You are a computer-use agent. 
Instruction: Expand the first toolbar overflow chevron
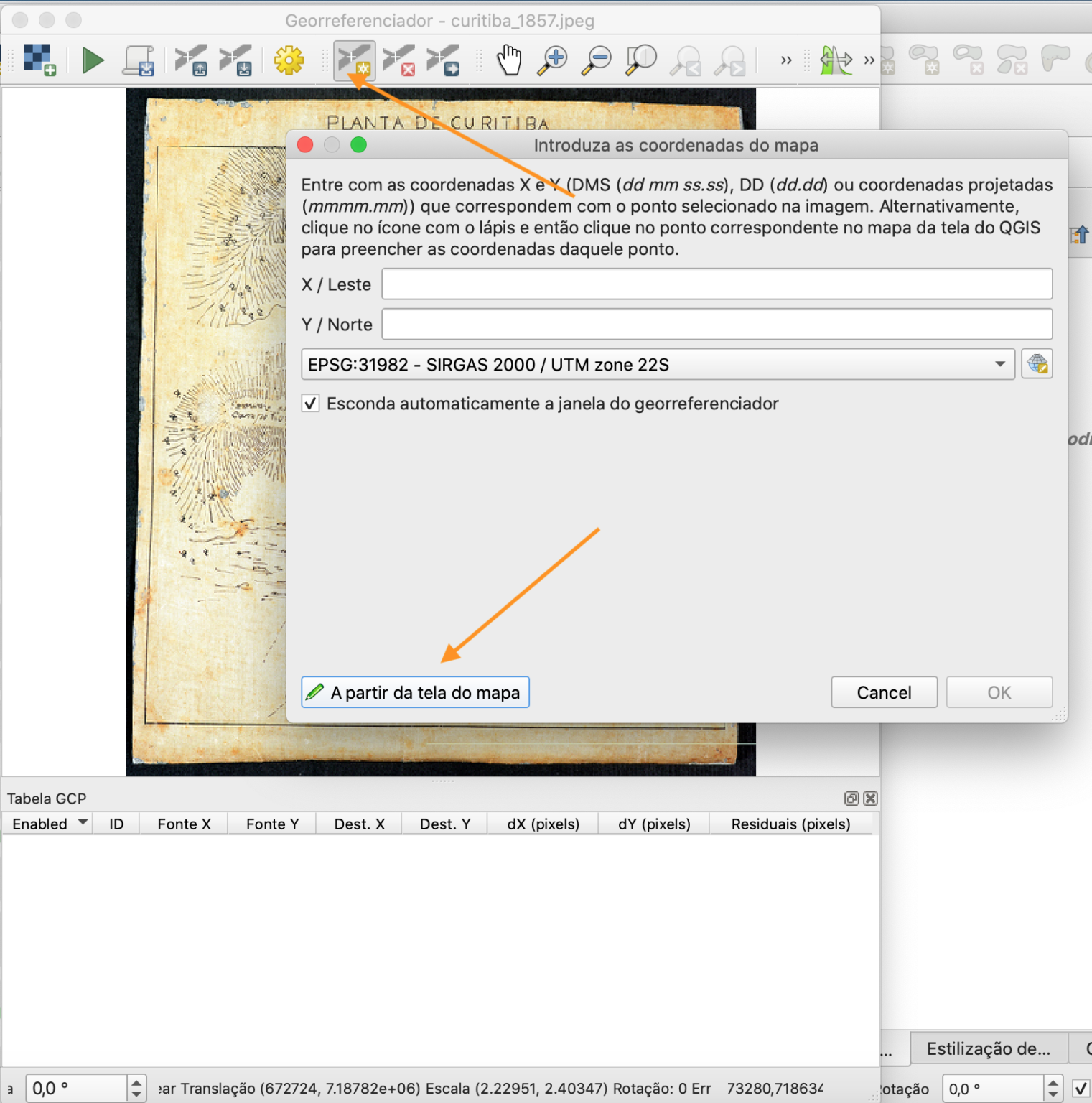pos(786,60)
